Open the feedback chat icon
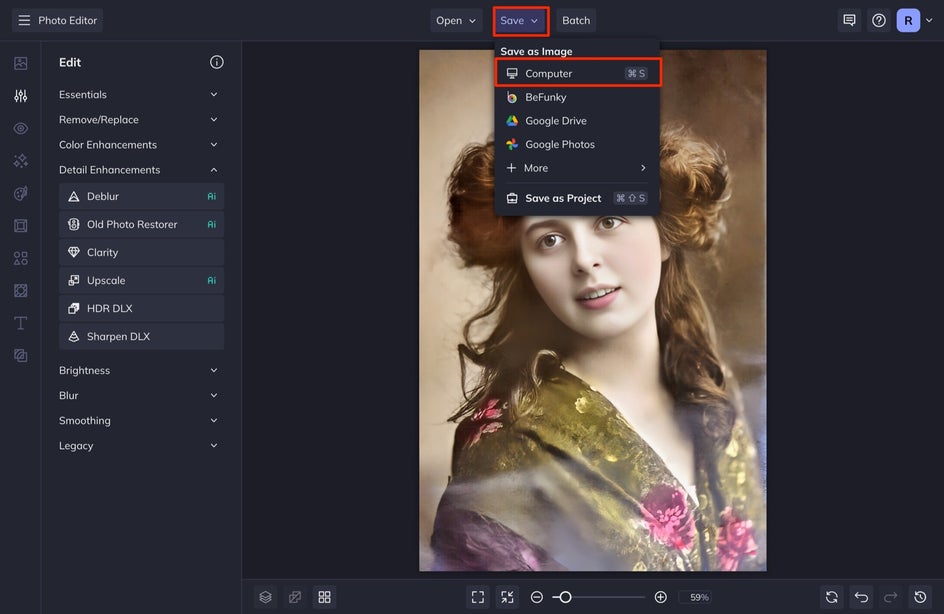This screenshot has width=944, height=614. tap(849, 20)
